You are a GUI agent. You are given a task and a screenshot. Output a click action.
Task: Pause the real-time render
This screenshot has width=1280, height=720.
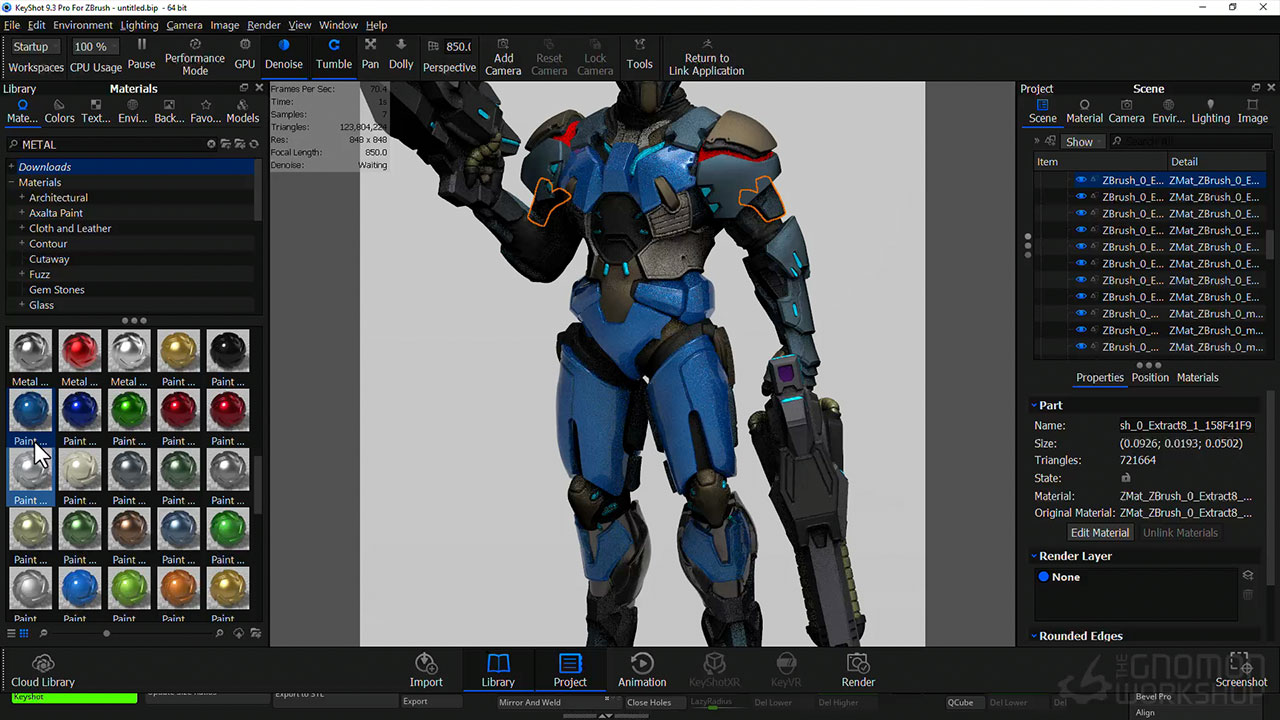pyautogui.click(x=141, y=54)
